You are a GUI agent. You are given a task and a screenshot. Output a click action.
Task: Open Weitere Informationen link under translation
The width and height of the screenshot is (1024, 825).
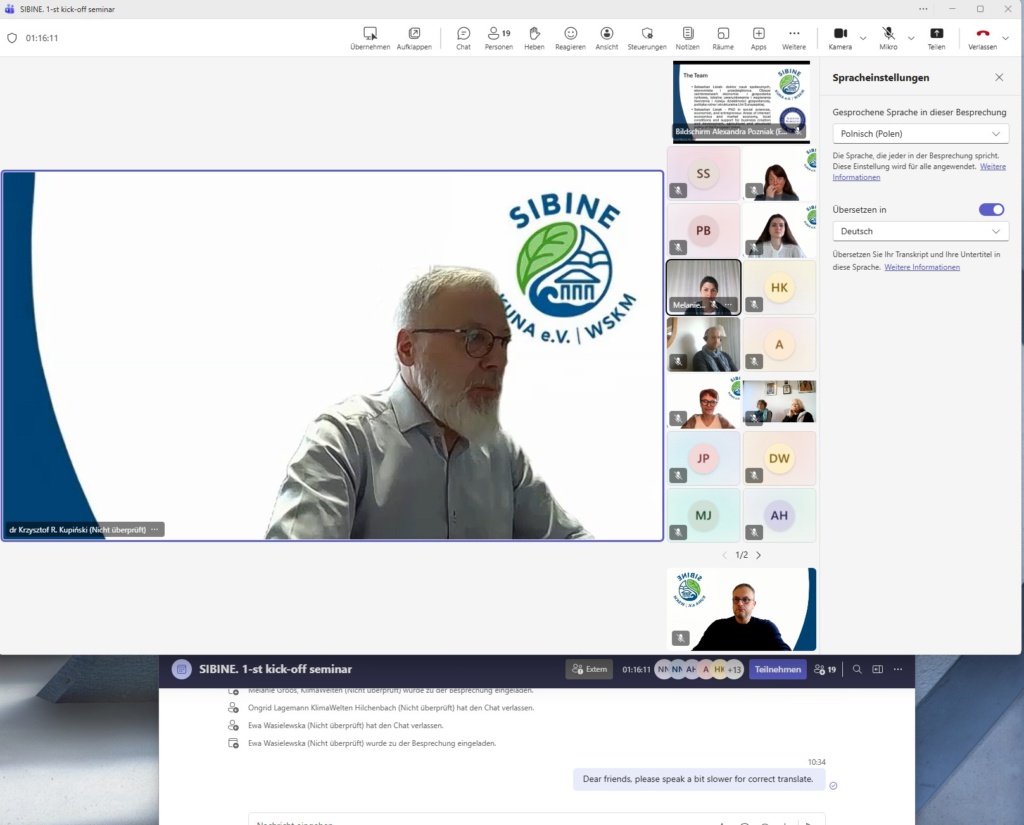921,267
